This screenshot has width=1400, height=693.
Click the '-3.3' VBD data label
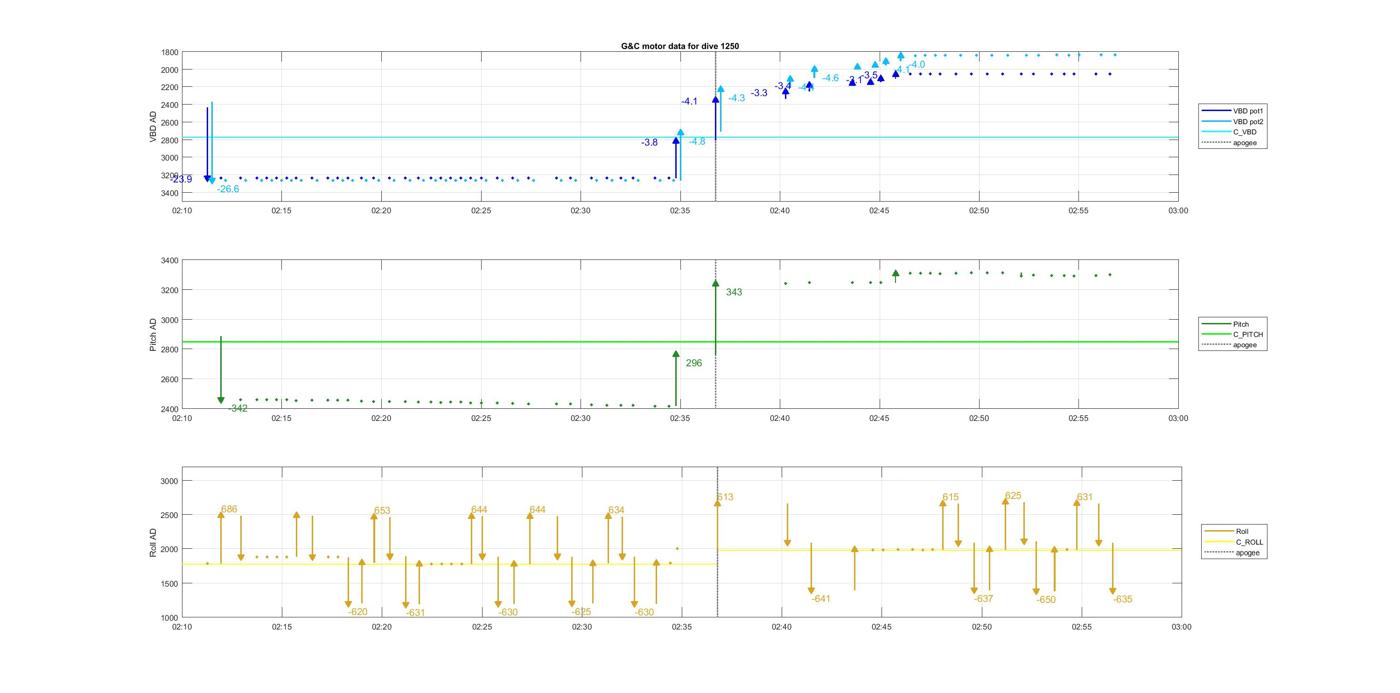[x=759, y=93]
